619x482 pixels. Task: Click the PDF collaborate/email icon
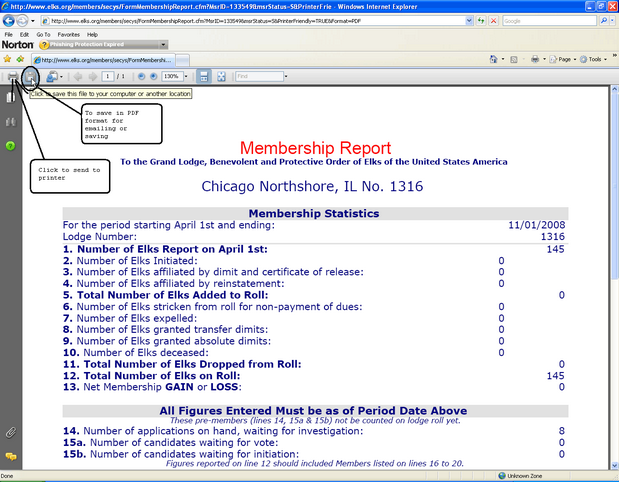tap(53, 77)
